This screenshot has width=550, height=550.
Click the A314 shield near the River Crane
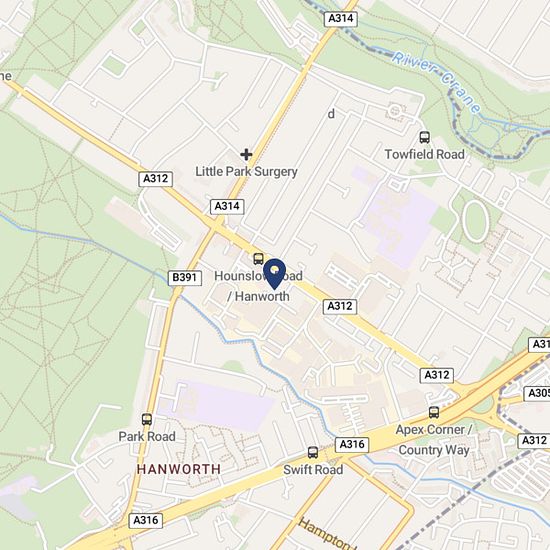(340, 19)
